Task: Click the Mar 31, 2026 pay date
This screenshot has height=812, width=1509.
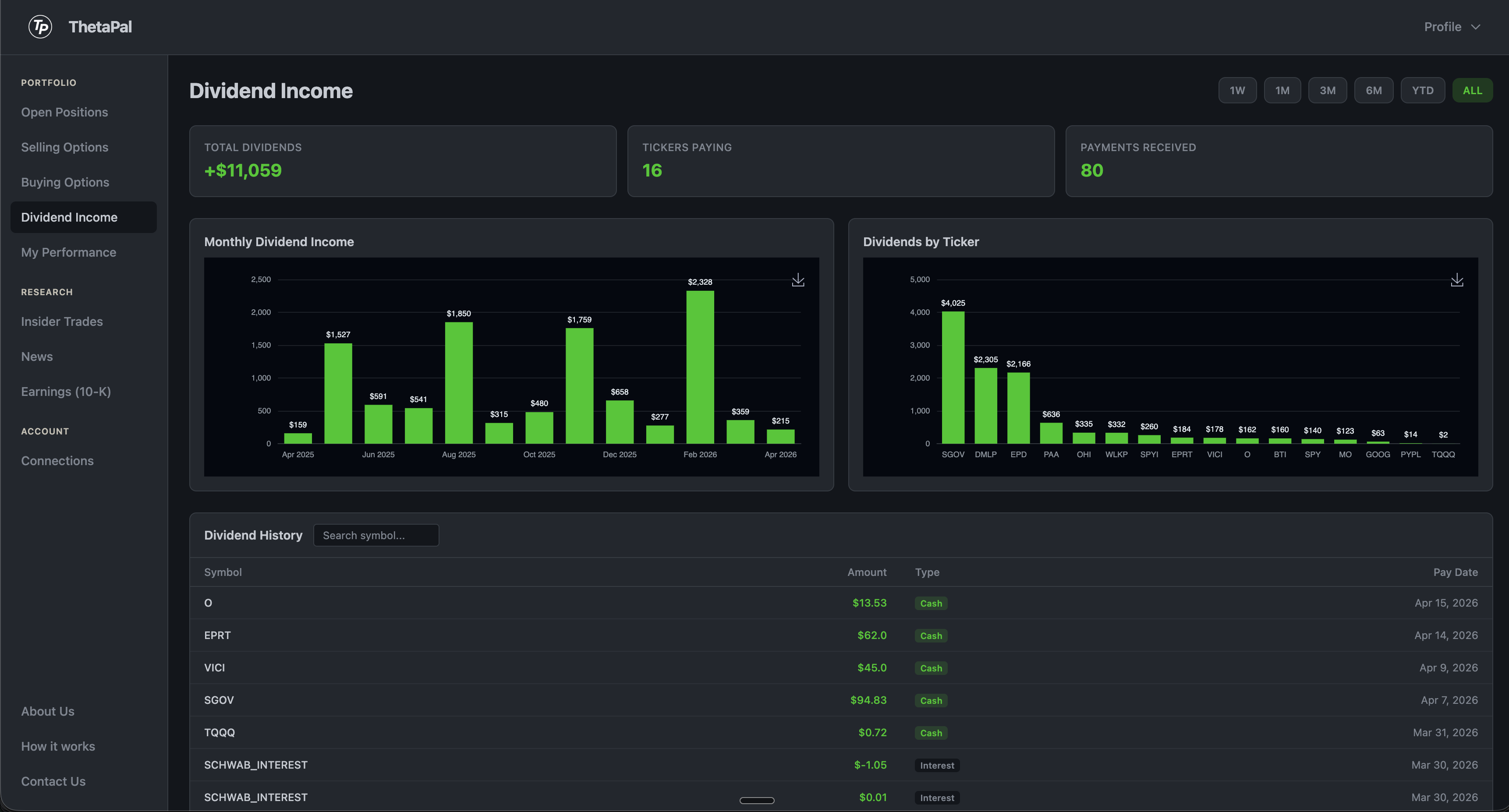Action: click(x=1445, y=732)
